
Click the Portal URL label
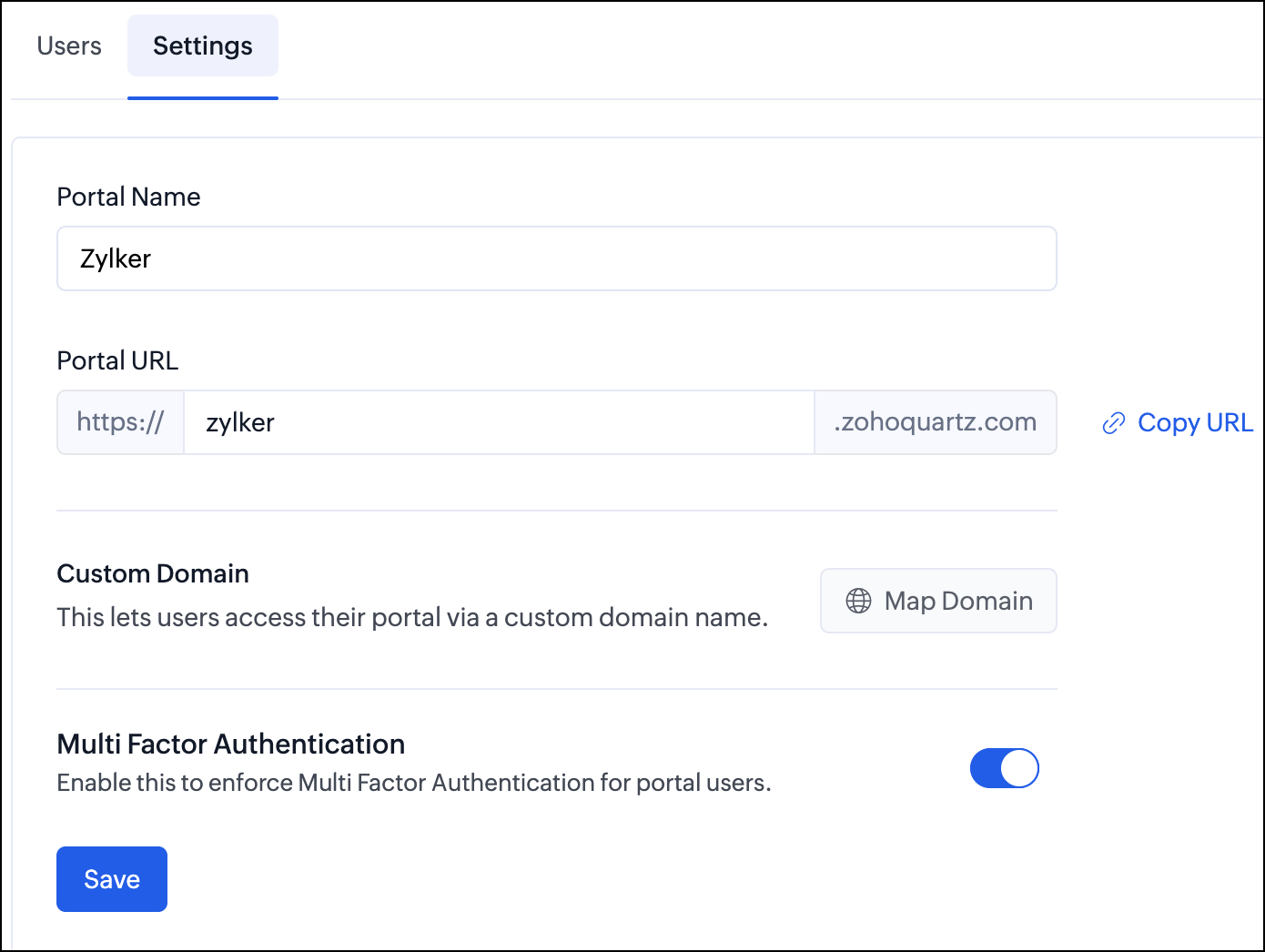click(x=117, y=361)
